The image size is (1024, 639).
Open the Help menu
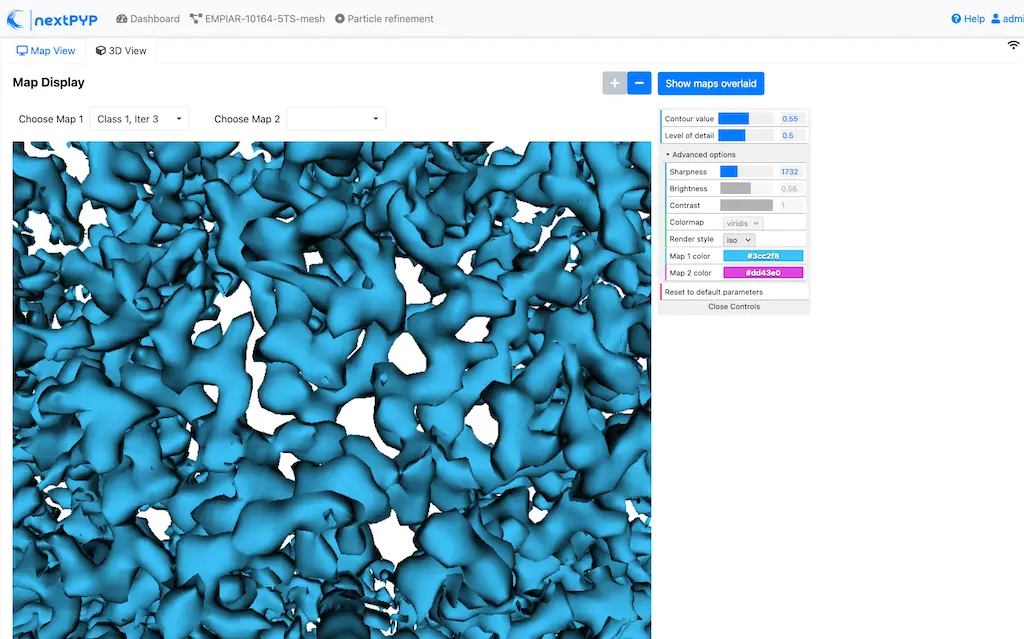967,18
